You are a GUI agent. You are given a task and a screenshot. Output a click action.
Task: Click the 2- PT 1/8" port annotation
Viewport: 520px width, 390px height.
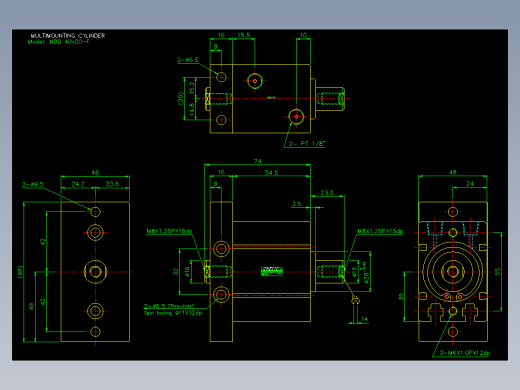coord(307,144)
